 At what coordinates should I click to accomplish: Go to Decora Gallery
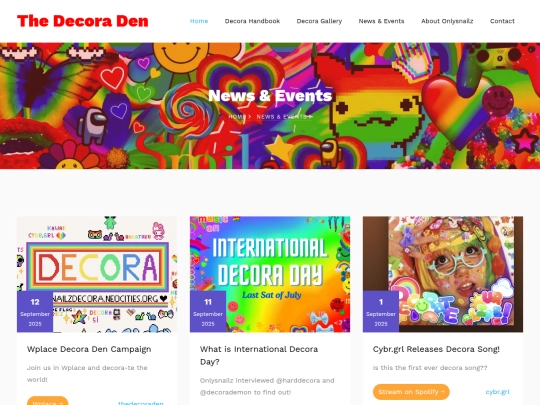(319, 21)
